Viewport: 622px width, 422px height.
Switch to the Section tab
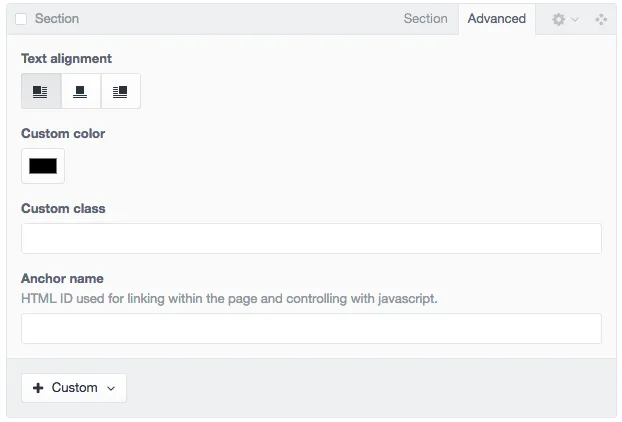pos(425,19)
